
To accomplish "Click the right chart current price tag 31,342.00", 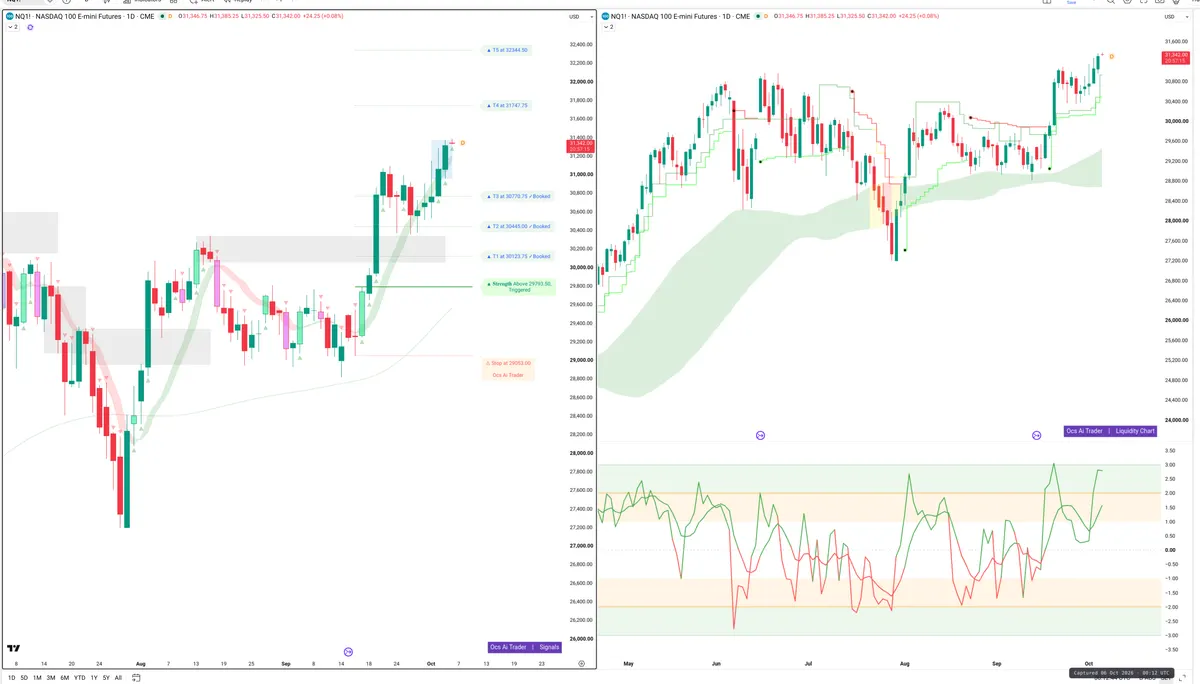I will pos(1176,58).
